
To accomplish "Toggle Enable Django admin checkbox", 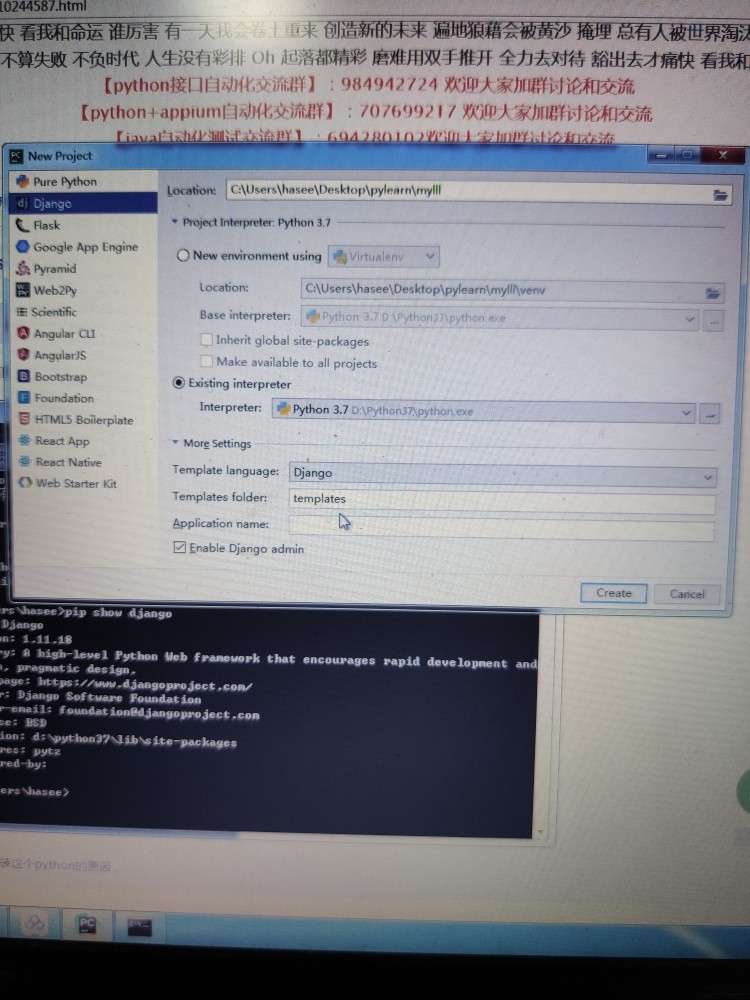I will coord(180,548).
